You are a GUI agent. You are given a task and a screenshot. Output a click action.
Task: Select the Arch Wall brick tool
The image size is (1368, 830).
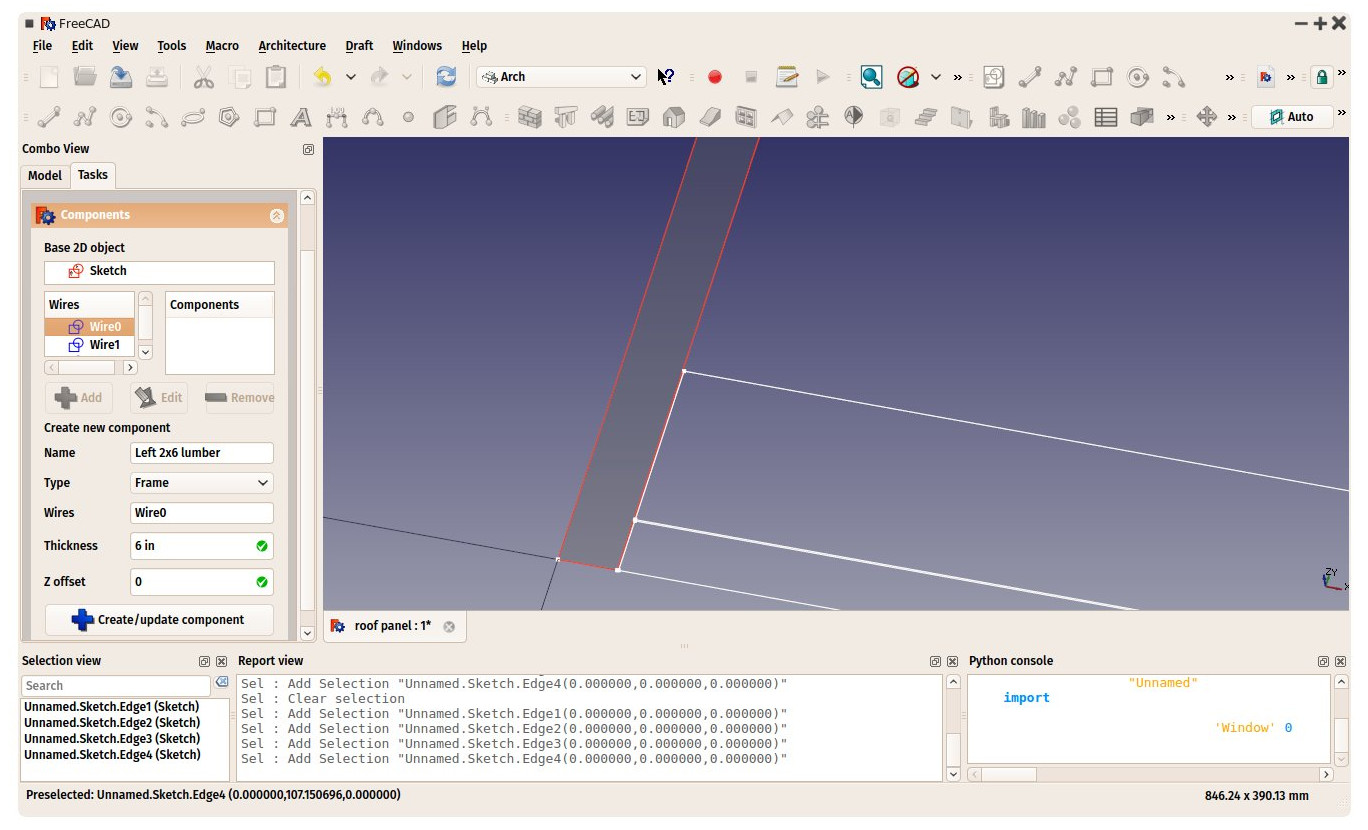click(530, 117)
